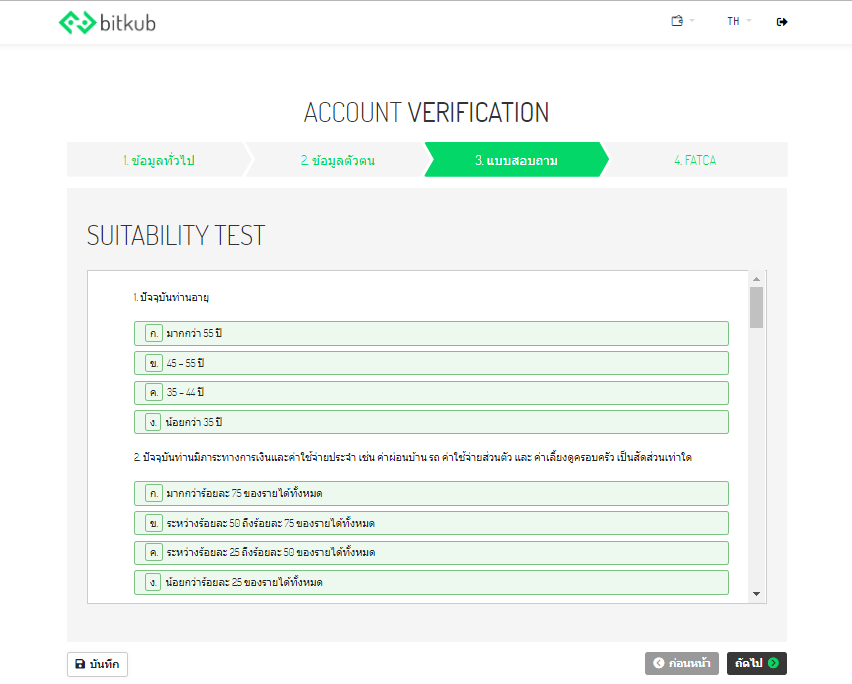Open step 4. FATCA tab
The width and height of the screenshot is (852, 684).
695,160
